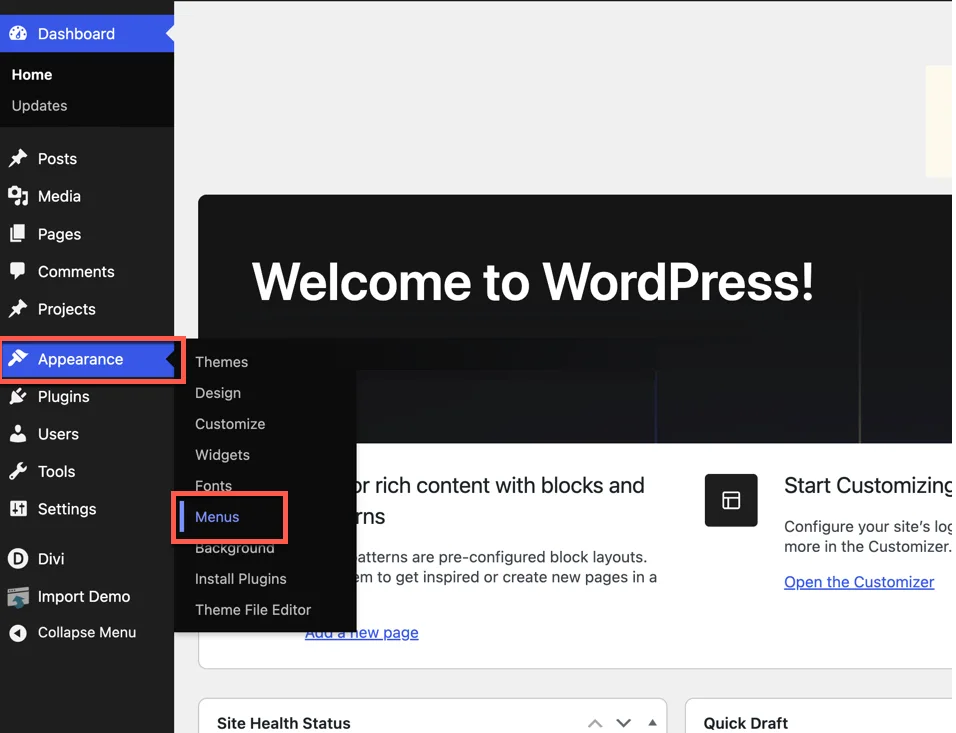Screen dimensions: 956x733
Task: Click the Start Customizing heading
Action: point(868,486)
